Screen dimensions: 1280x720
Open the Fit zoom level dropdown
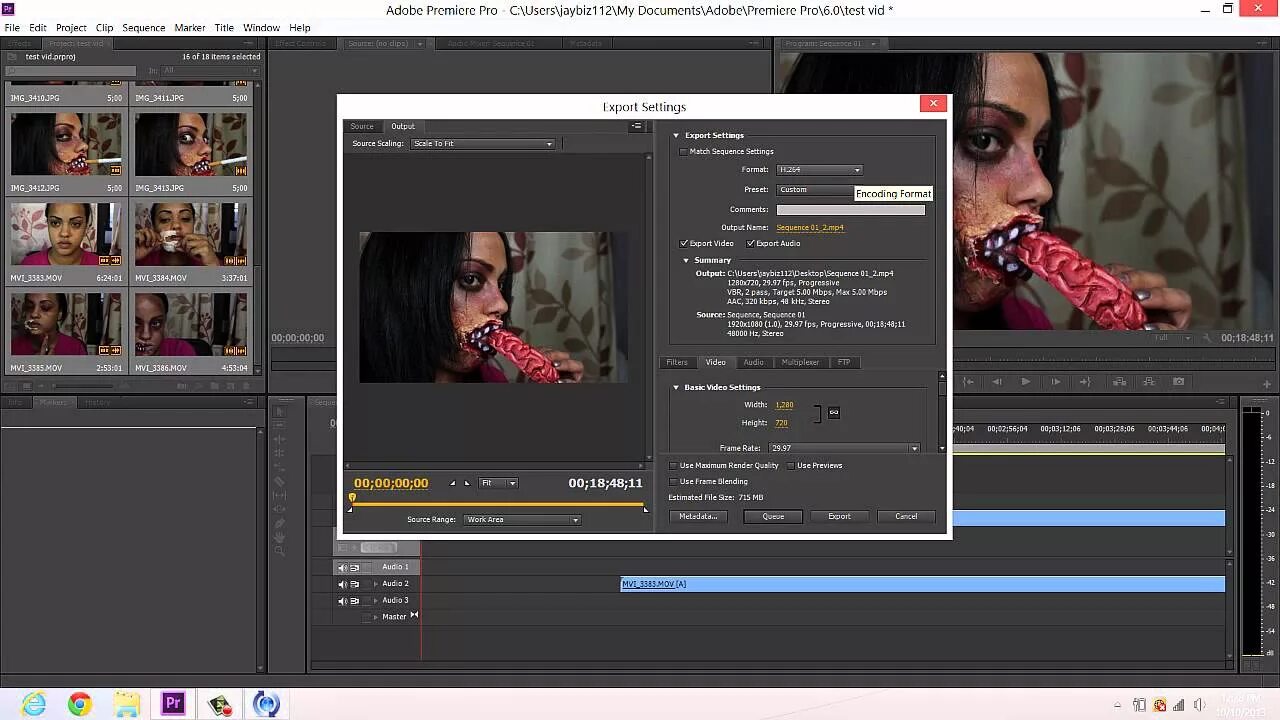498,483
